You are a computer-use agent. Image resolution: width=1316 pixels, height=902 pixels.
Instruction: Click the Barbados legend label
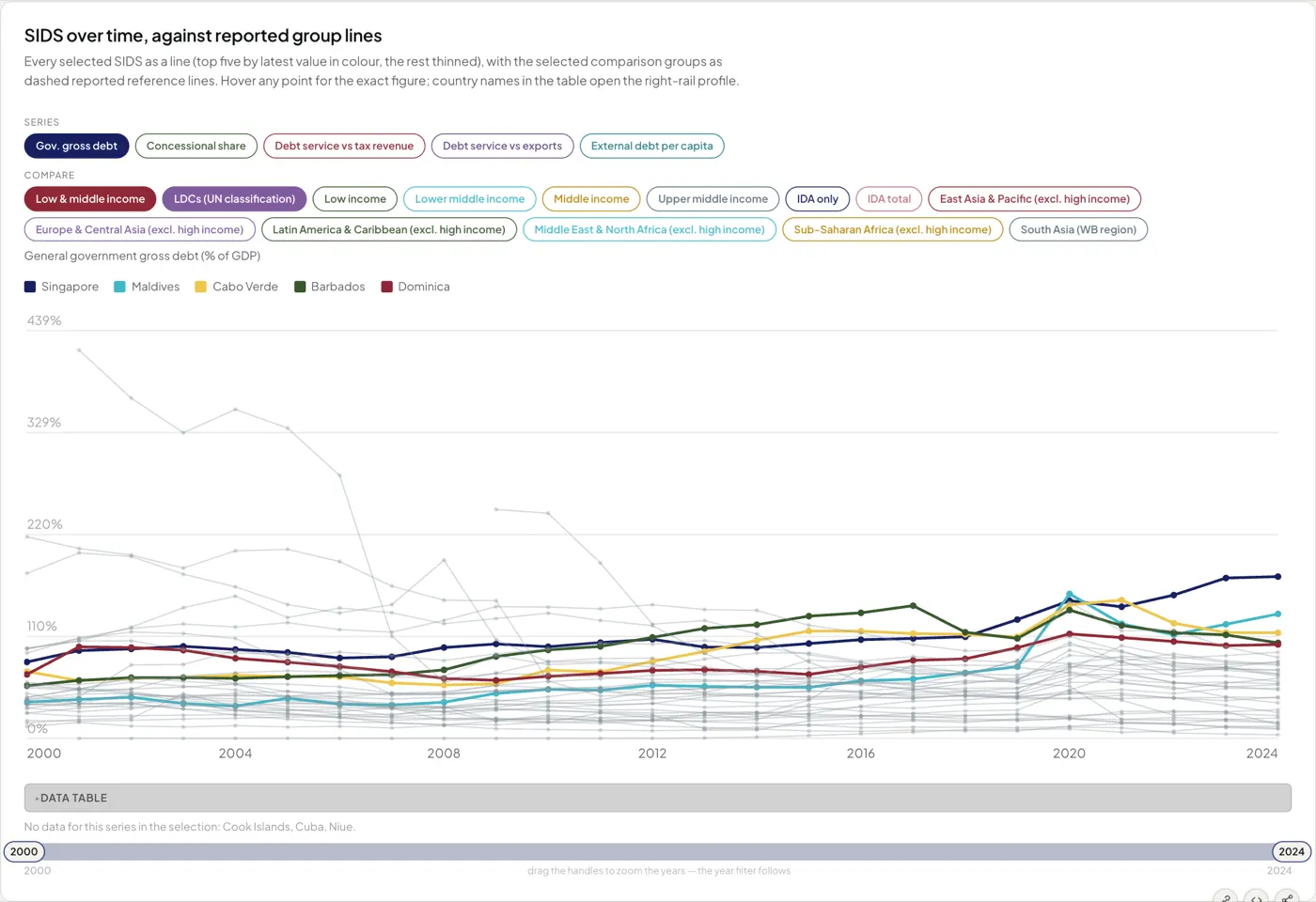(x=338, y=287)
